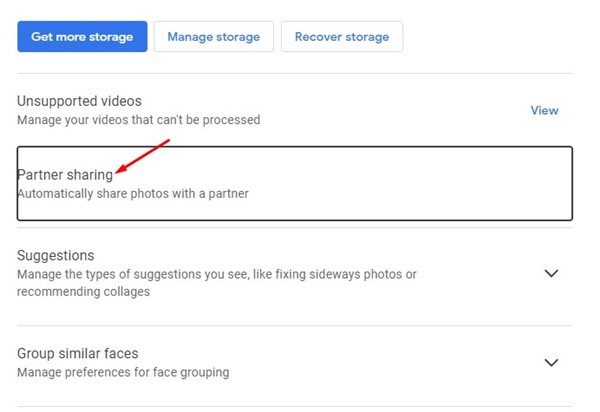Open the Partner sharing setting row
Viewport: 600px width, 412px height.
(295, 183)
